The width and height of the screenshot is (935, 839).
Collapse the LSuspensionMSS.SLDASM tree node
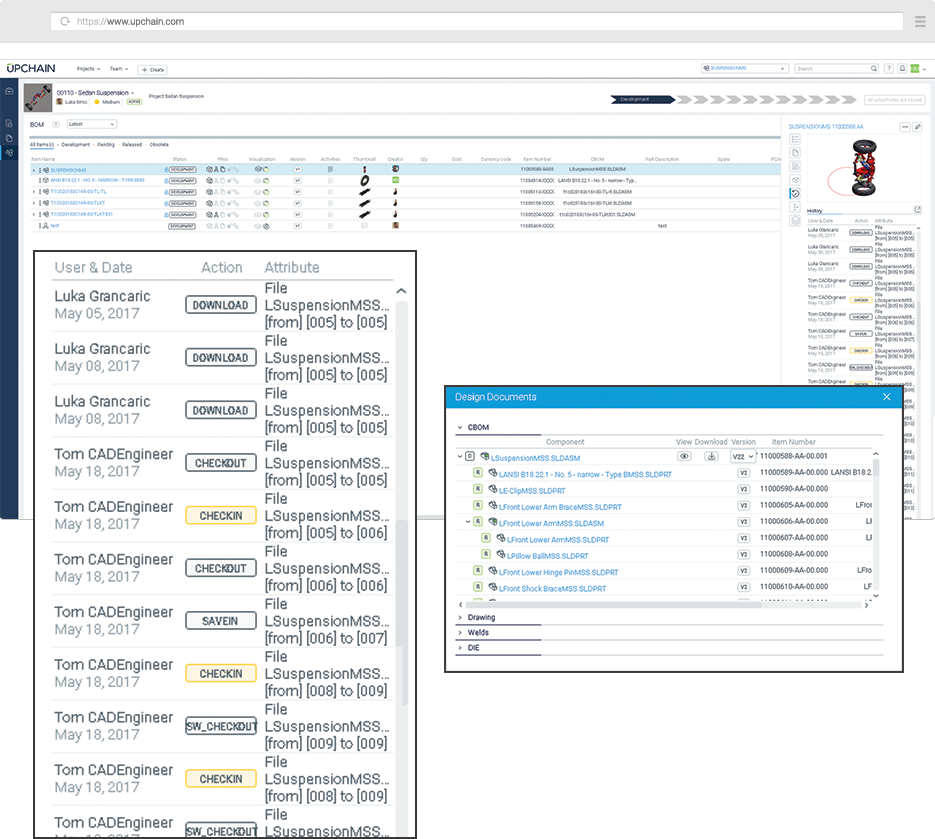tap(460, 457)
